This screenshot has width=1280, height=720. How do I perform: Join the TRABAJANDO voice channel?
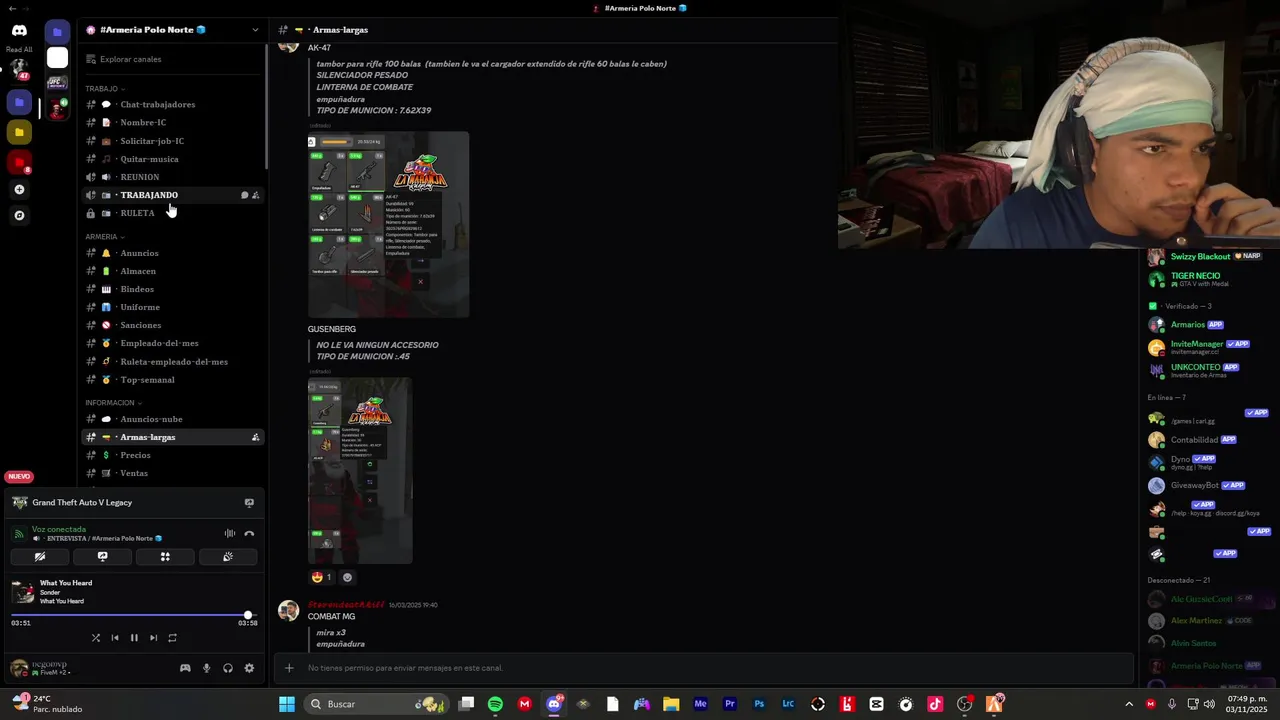tap(172, 195)
